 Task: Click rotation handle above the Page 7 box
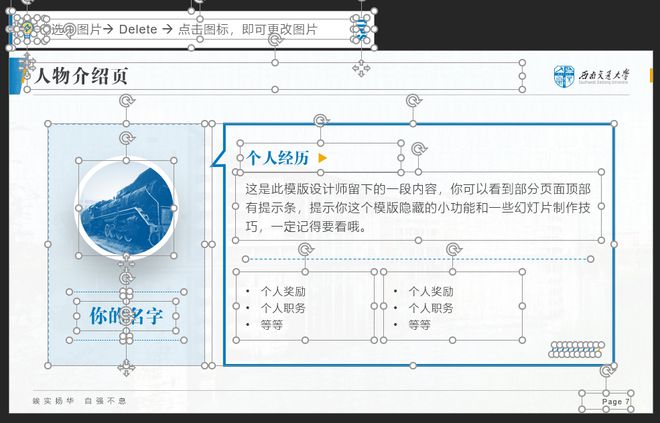tap(607, 370)
